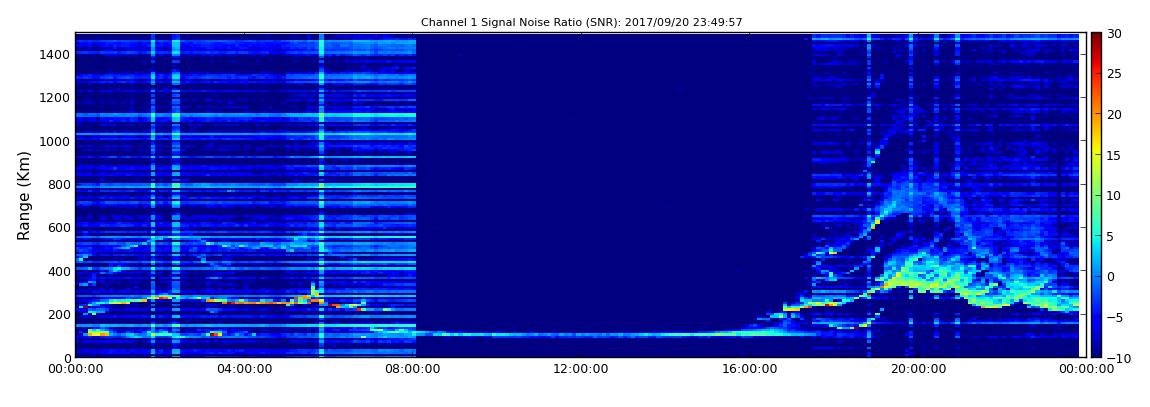Click the 08:00:00 time tick label
This screenshot has height=407, width=1150.
coord(413,370)
